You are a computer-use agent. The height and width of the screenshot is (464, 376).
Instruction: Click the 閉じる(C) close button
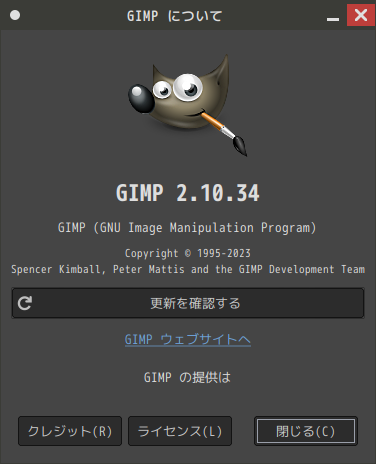306,431
